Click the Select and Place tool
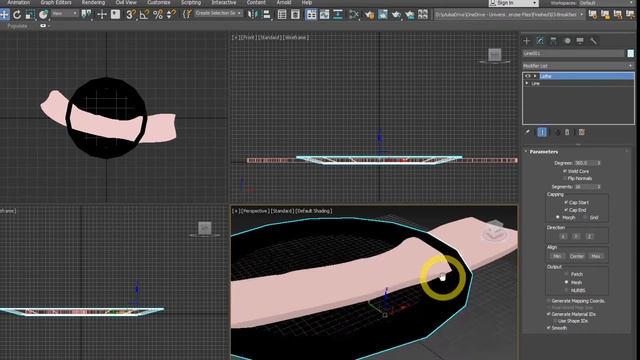 (x=43, y=15)
